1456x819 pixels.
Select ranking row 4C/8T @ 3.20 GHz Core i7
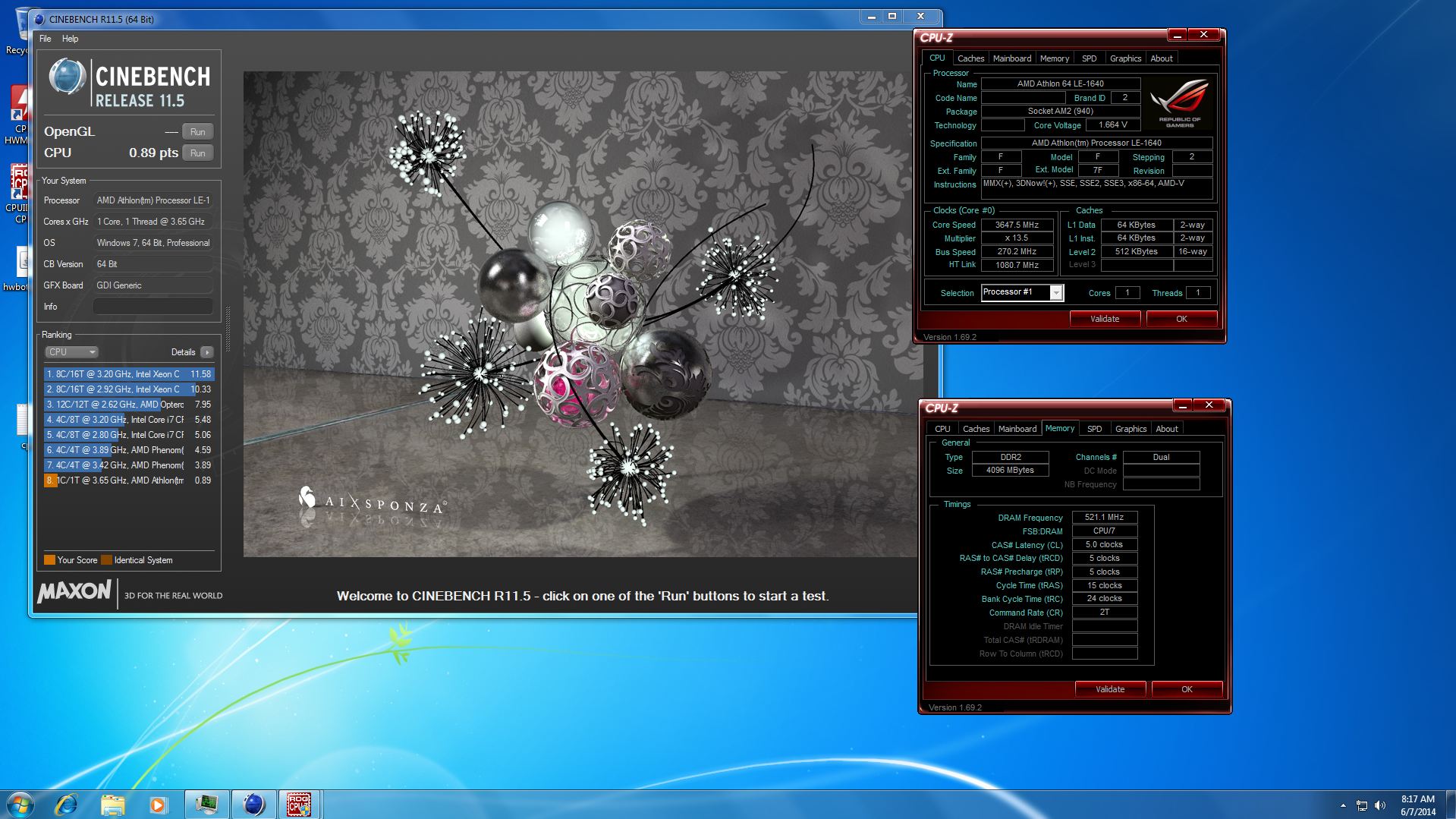point(129,420)
